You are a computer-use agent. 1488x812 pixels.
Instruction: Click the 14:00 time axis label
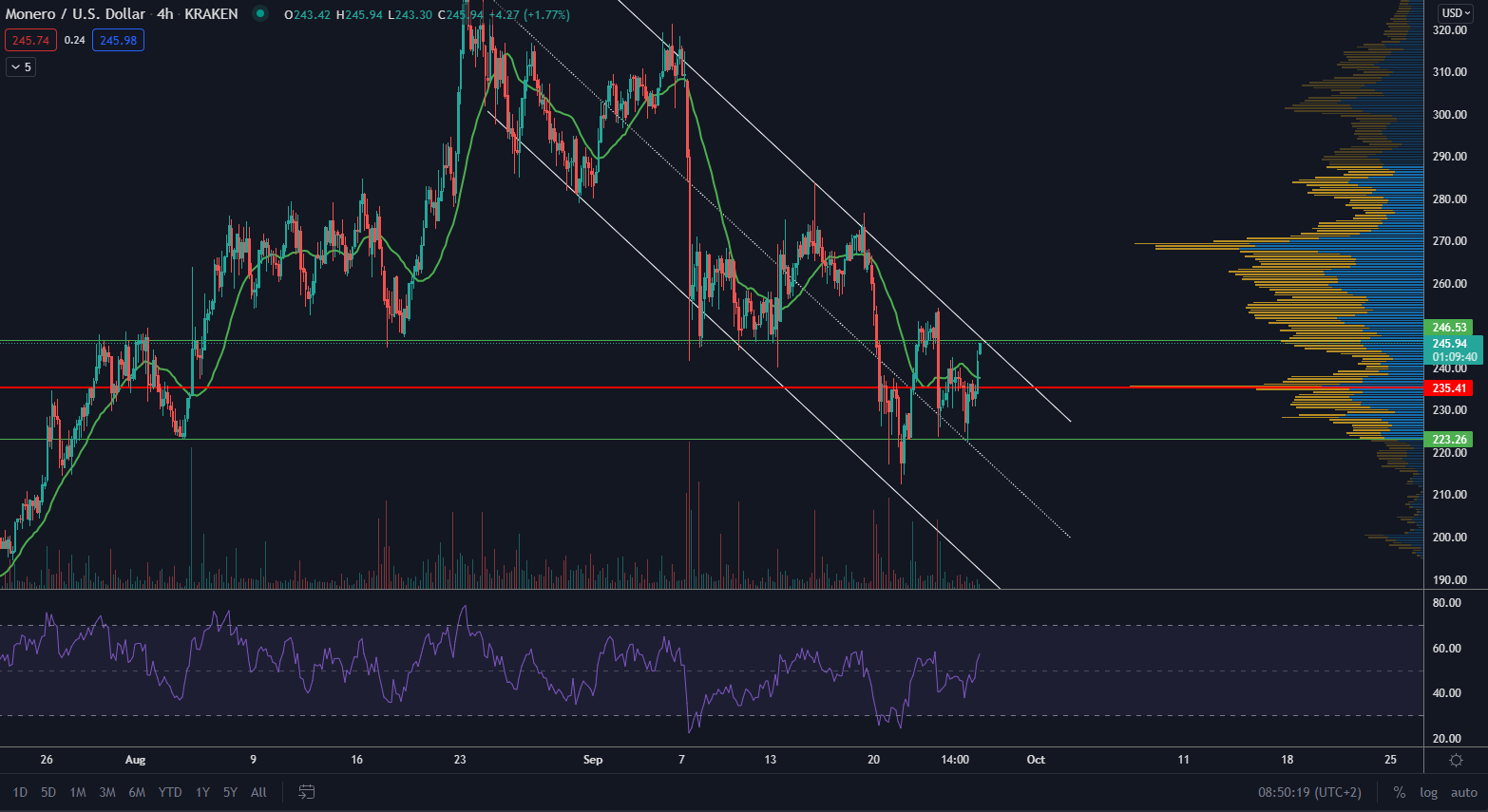(x=955, y=760)
